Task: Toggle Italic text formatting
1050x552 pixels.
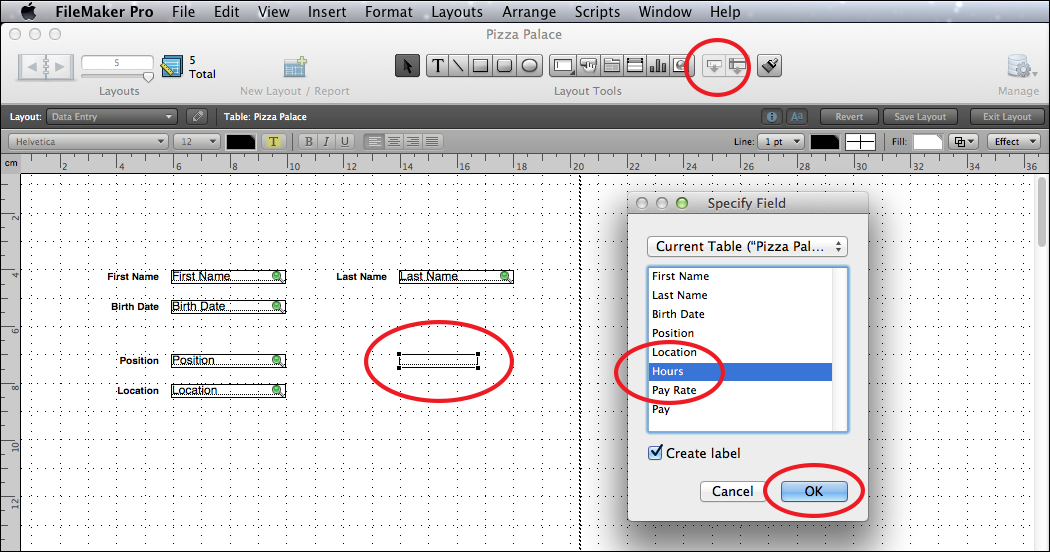Action: (326, 141)
